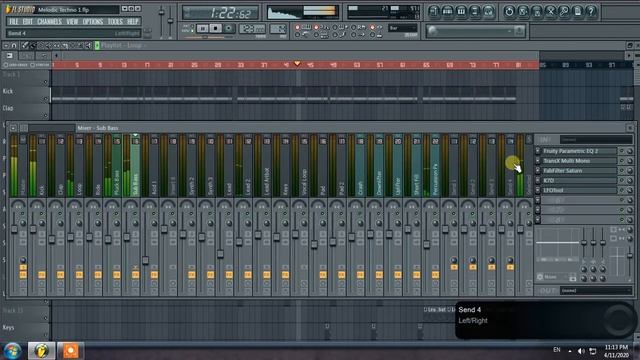Toggle the LFOTool enable LED
Viewport: 640px width, 360px height.
pos(622,190)
